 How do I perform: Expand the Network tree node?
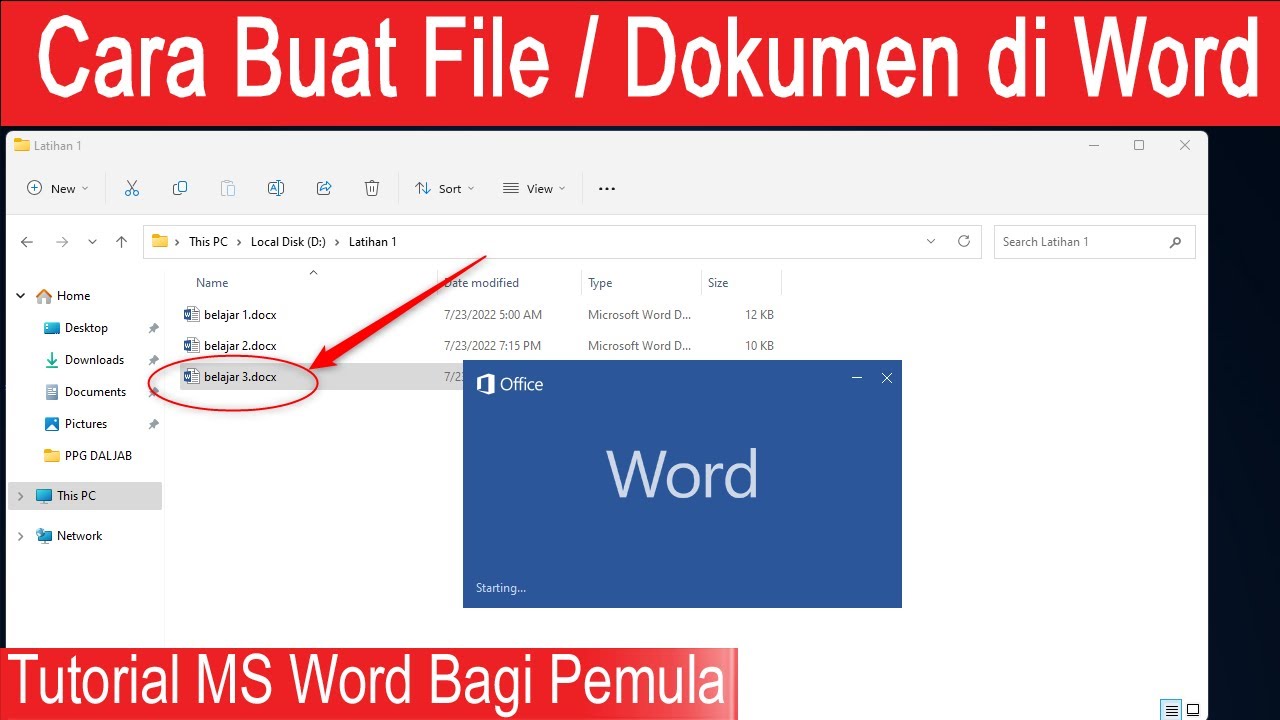(20, 536)
